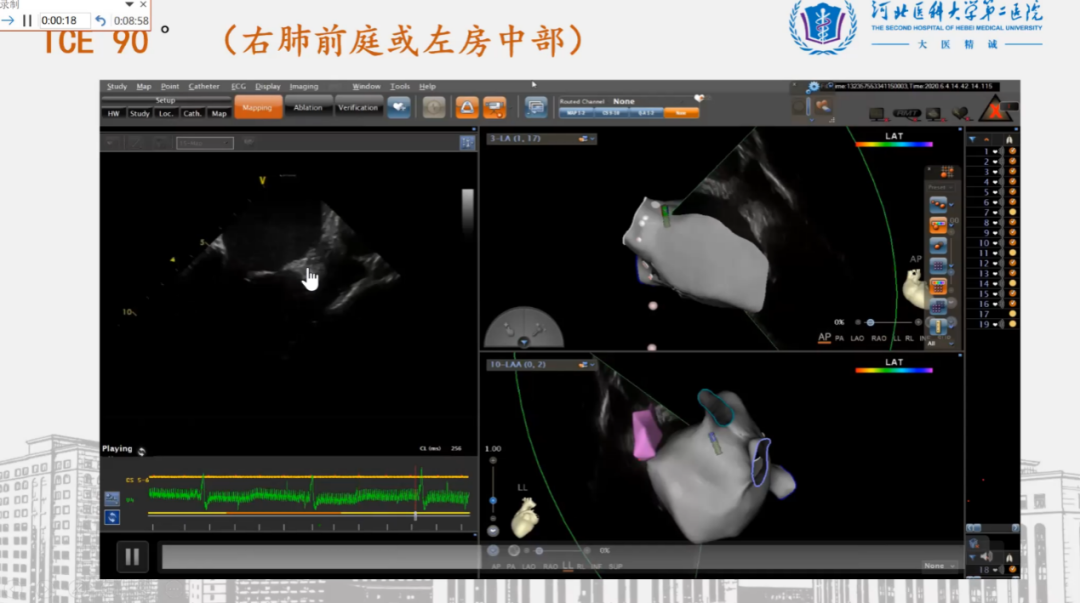Click the blue layout icon above ultrasound view
1080x603 pixels.
point(466,142)
